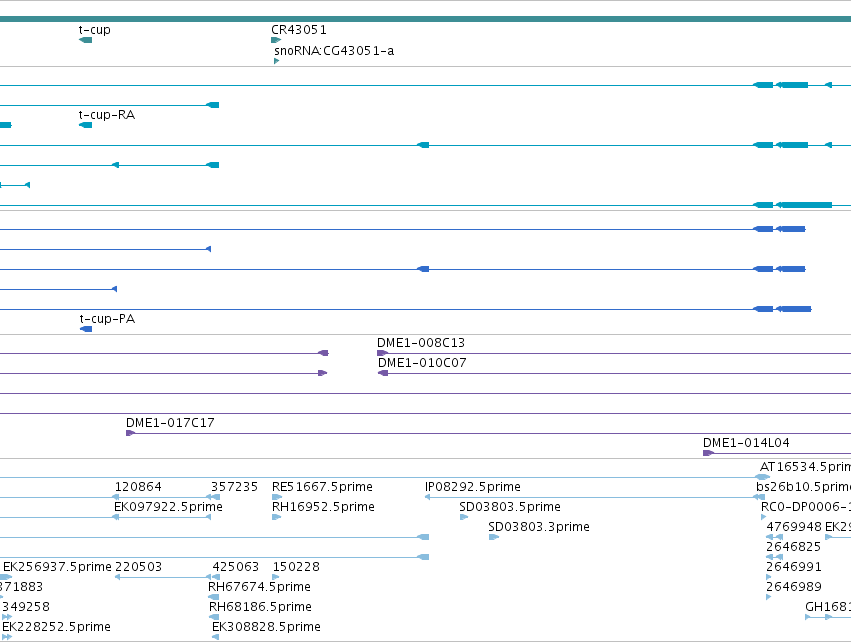Select the 357235 EST label
851x642 pixels.
click(x=234, y=487)
